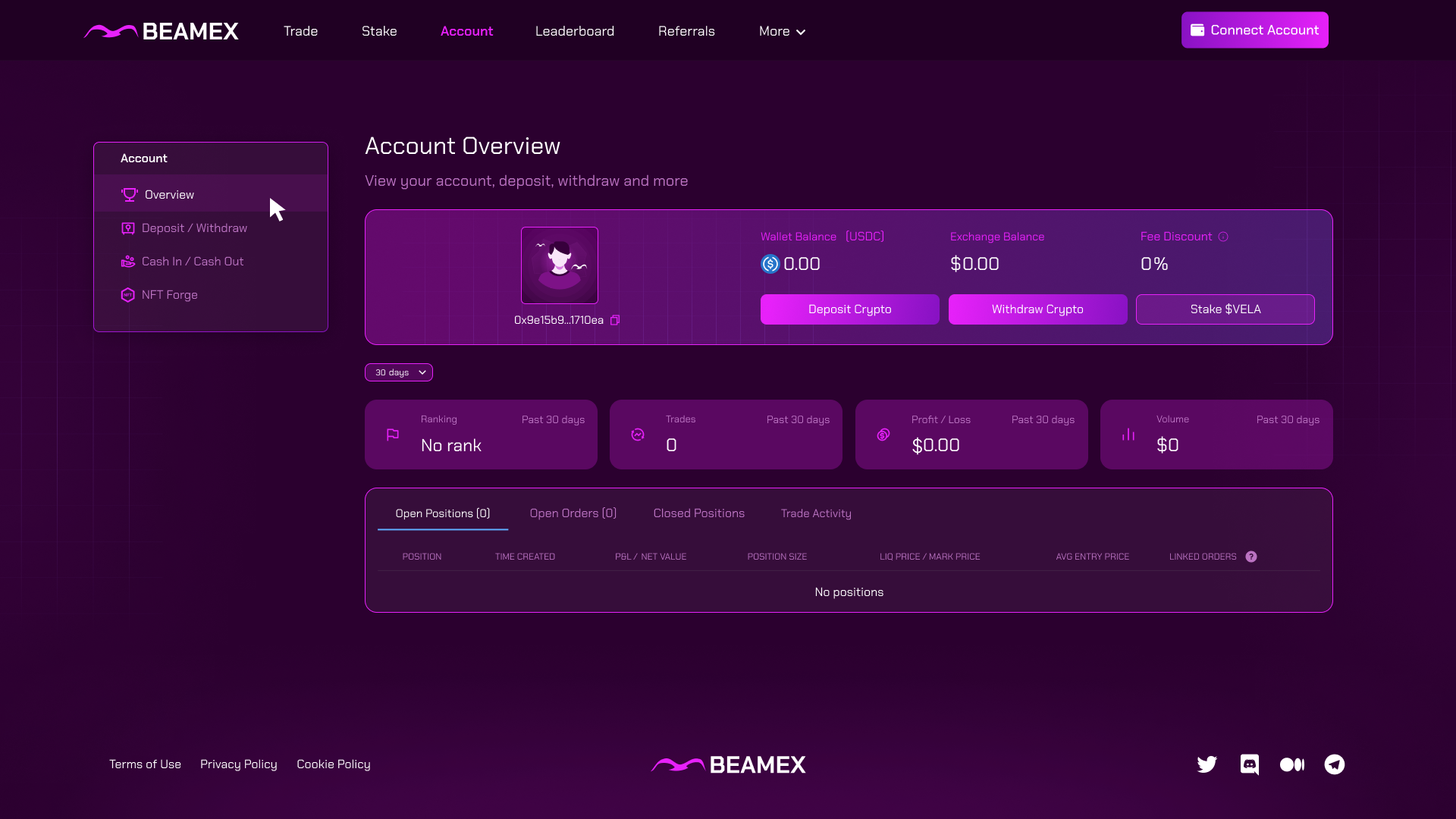This screenshot has height=819, width=1456.
Task: Go to Leaderboard in top navigation
Action: pyautogui.click(x=574, y=31)
